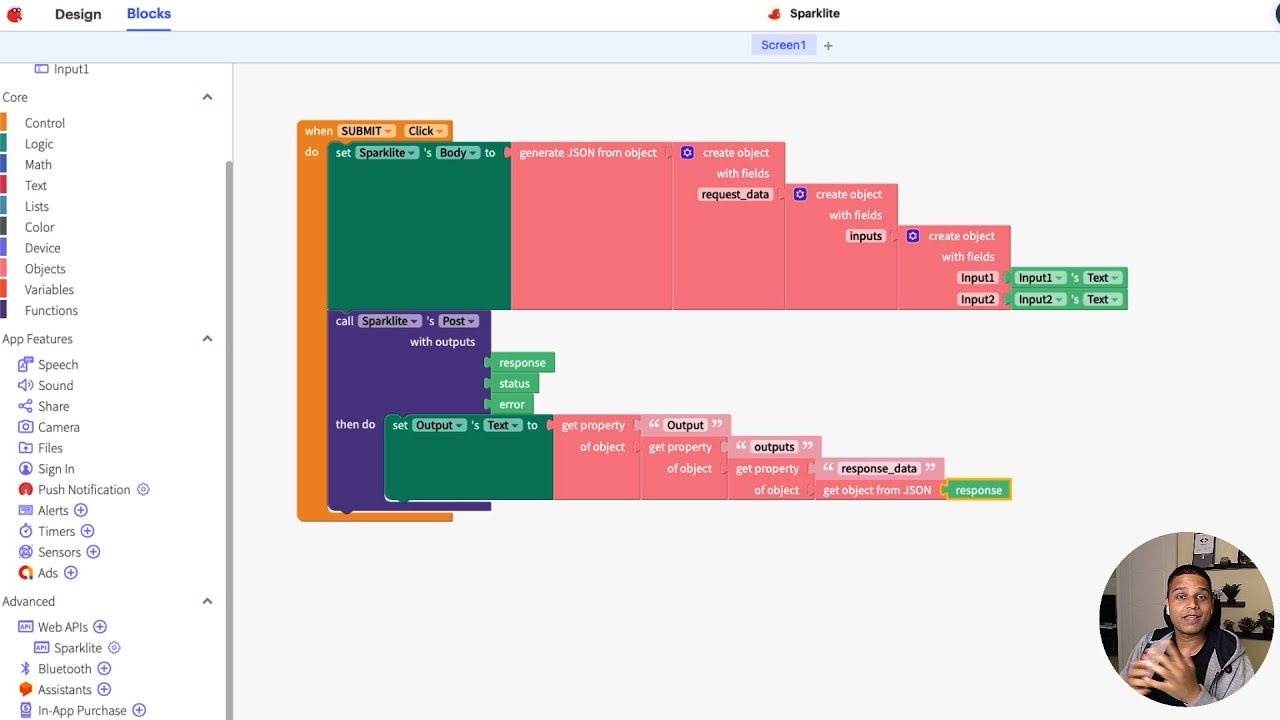Open the Control blocks category
1280x720 pixels.
pos(44,123)
